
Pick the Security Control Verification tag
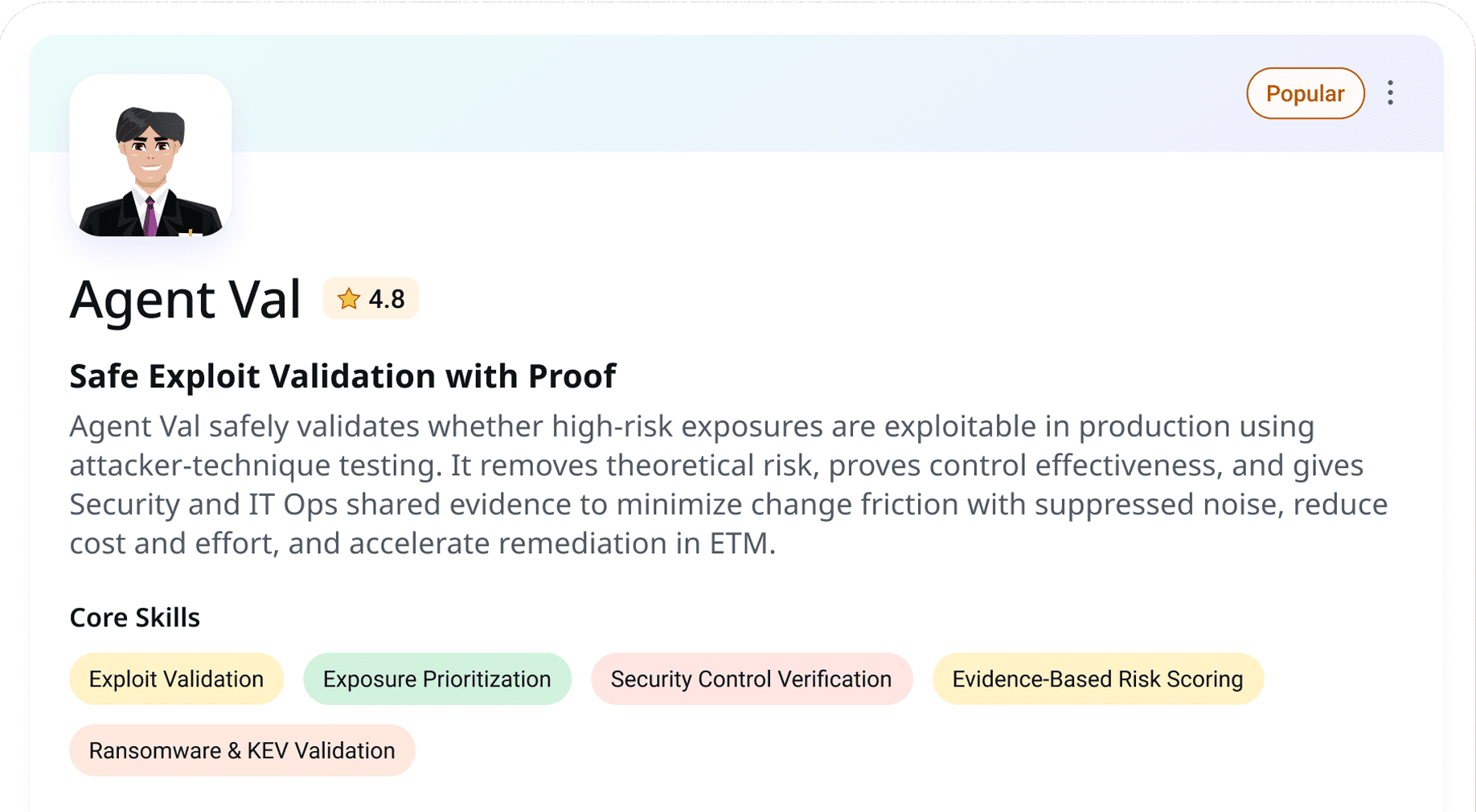point(751,679)
